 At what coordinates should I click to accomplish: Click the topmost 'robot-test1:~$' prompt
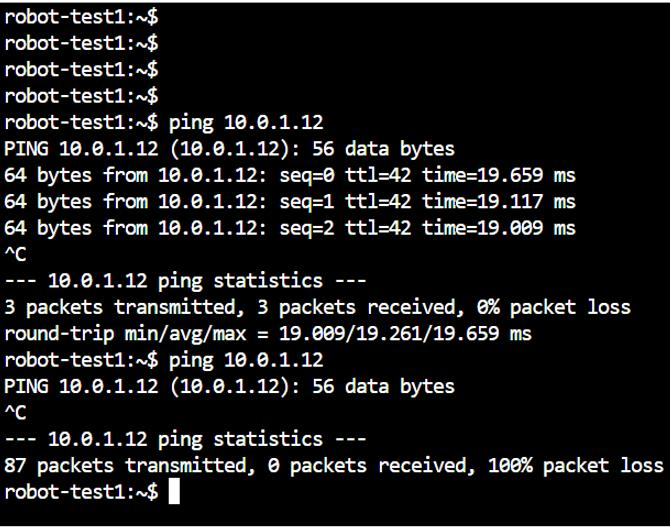click(81, 17)
